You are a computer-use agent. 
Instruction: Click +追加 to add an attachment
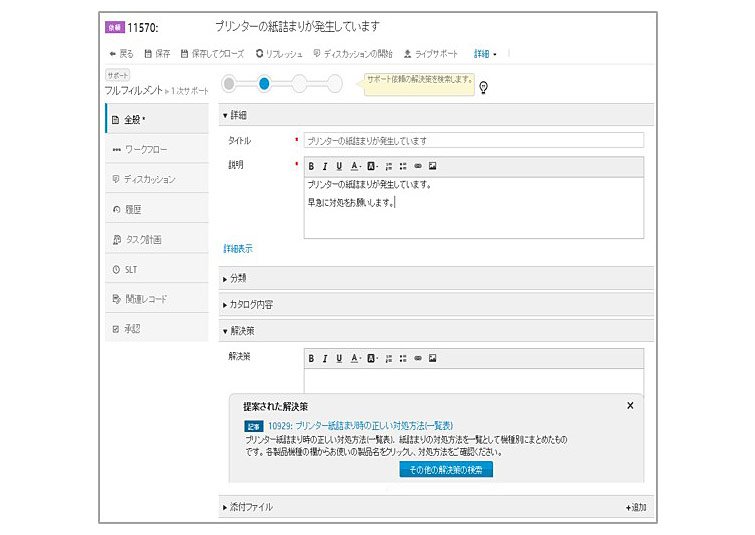pyautogui.click(x=636, y=507)
